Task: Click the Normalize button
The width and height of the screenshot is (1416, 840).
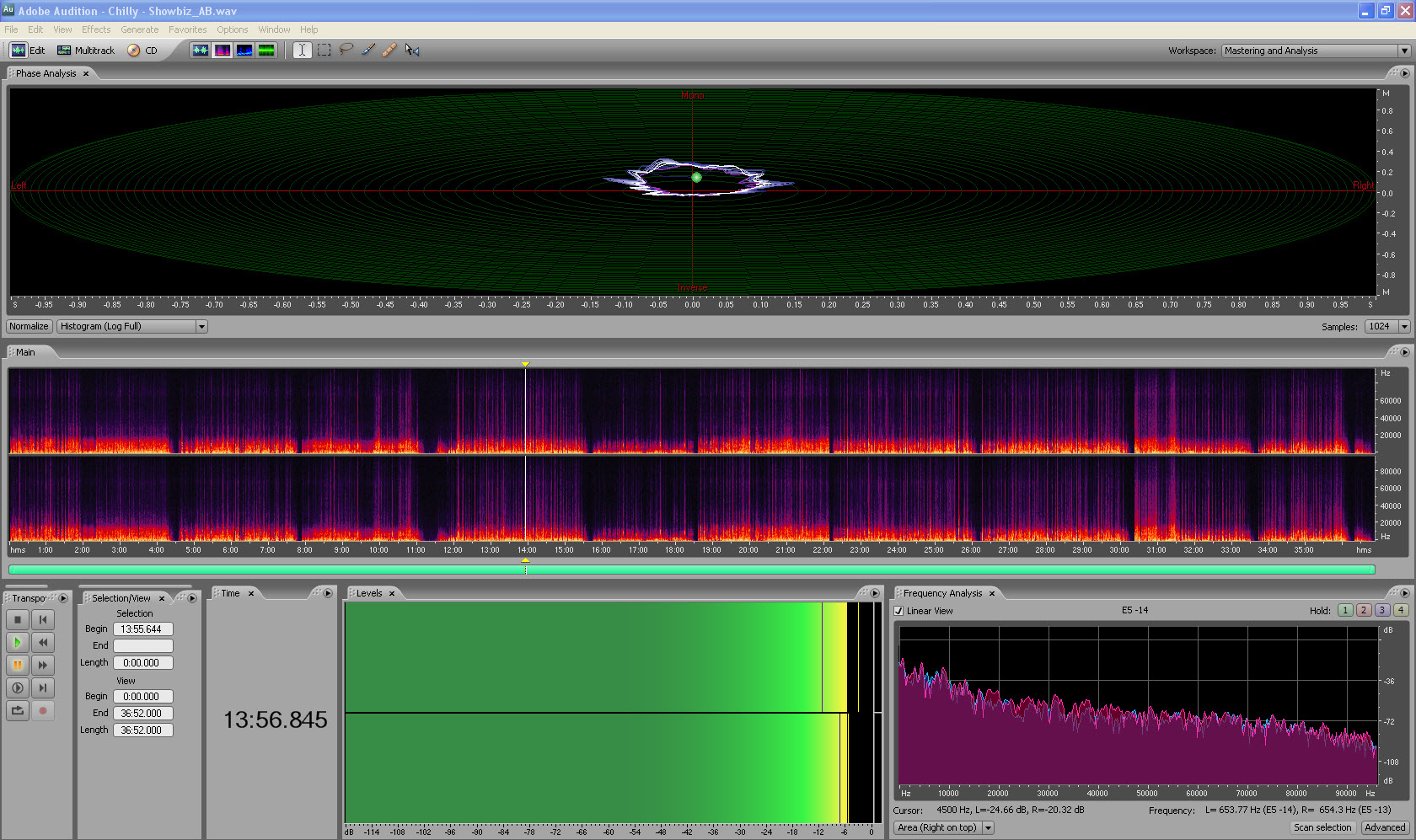Action: click(29, 327)
